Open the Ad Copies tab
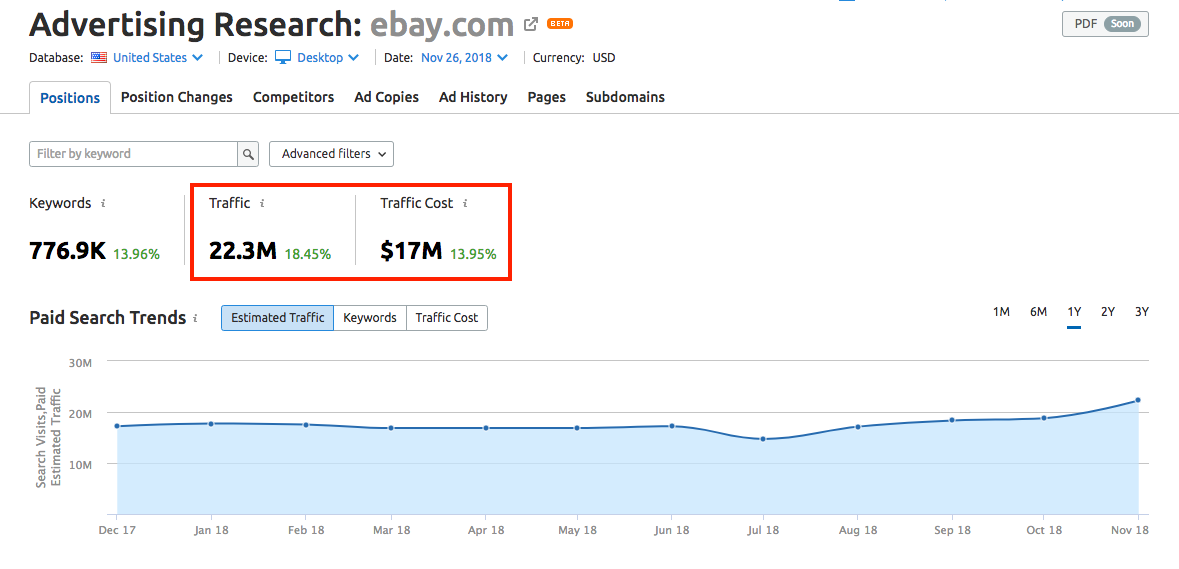Screen dimensions: 1179x569 (x=386, y=97)
